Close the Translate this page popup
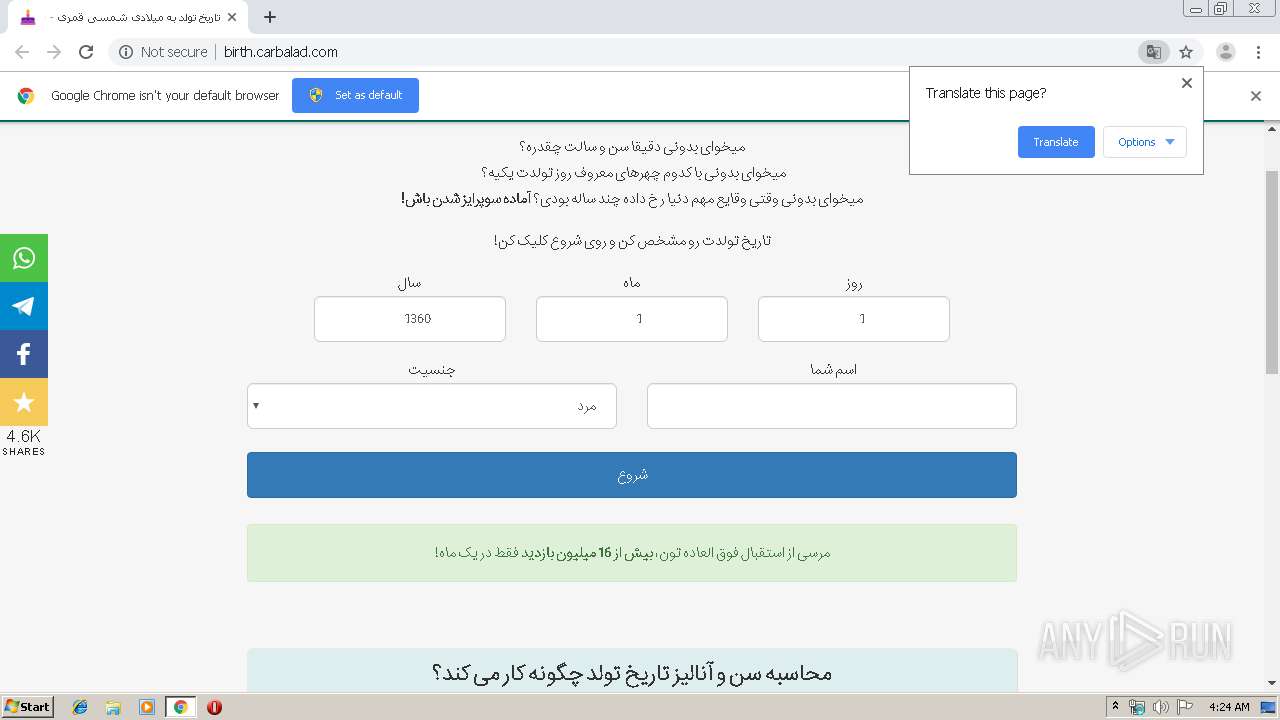This screenshot has width=1280, height=720. tap(1187, 83)
